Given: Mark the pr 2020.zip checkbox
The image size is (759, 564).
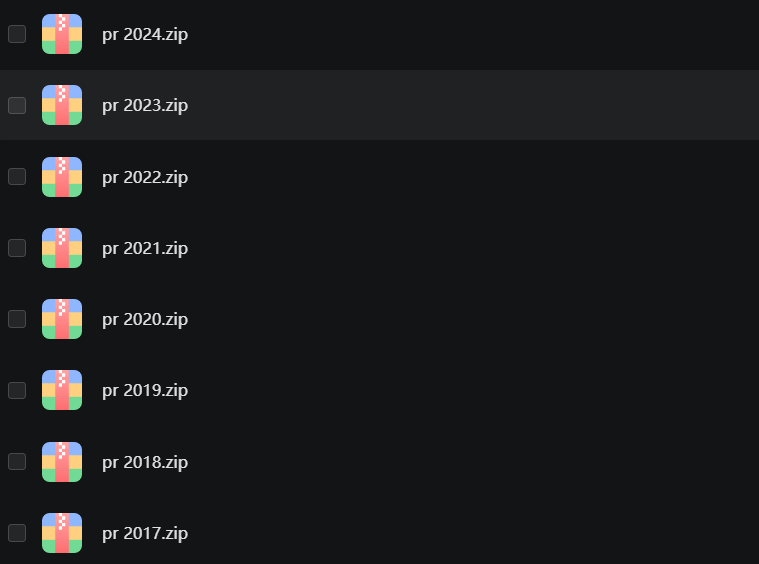Looking at the screenshot, I should [17, 319].
